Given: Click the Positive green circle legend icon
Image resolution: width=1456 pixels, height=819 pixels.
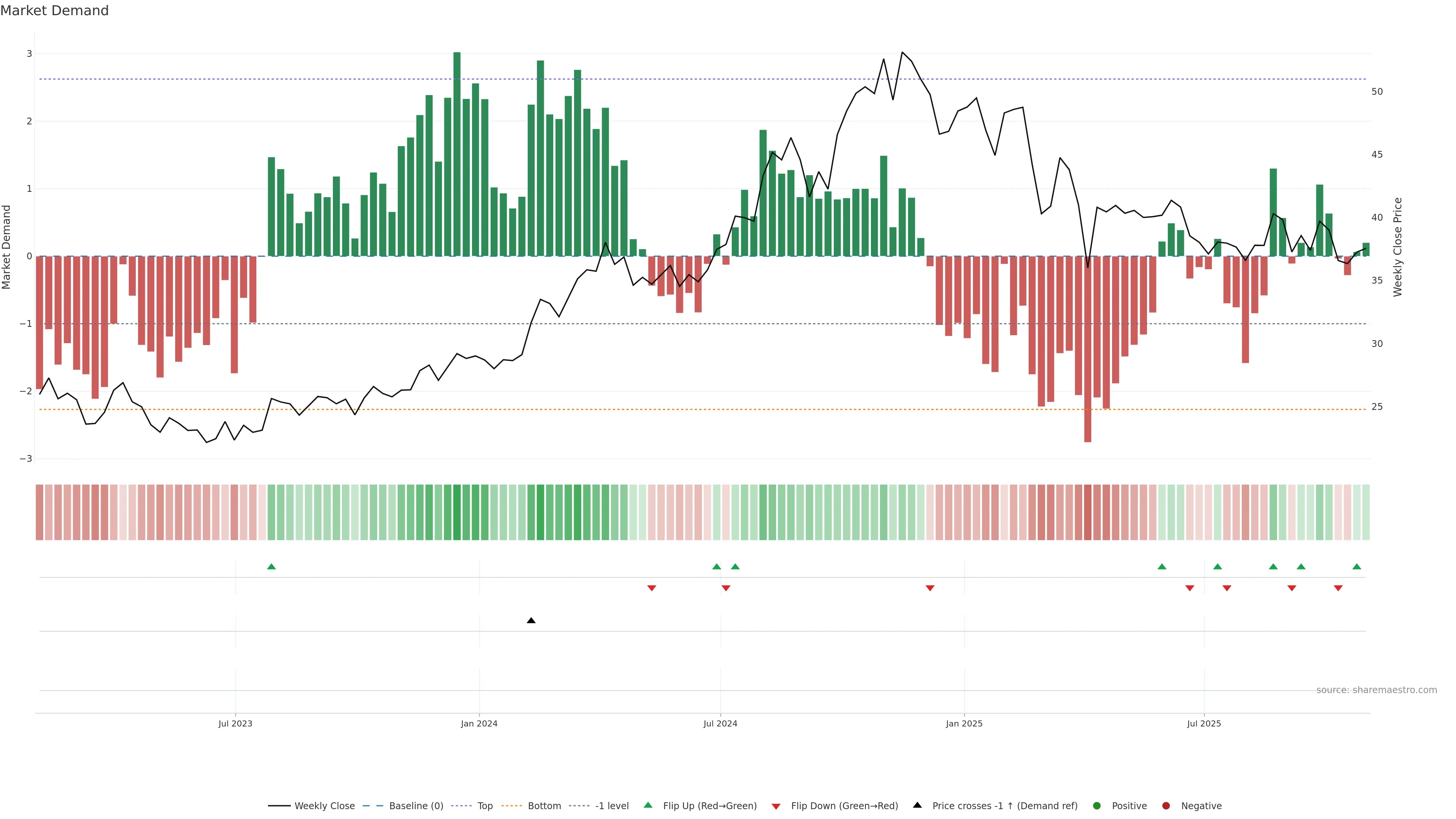Looking at the screenshot, I should pos(1097,805).
